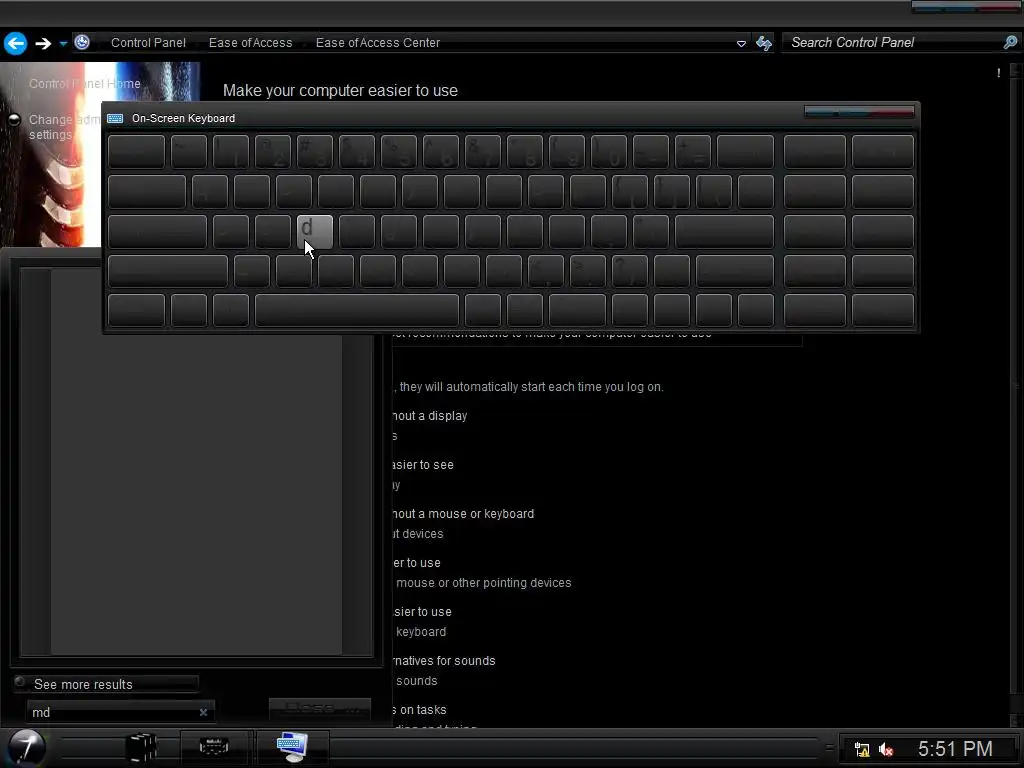This screenshot has height=768, width=1024.
Task: Click the On-Screen Keyboard title icon
Action: point(115,118)
